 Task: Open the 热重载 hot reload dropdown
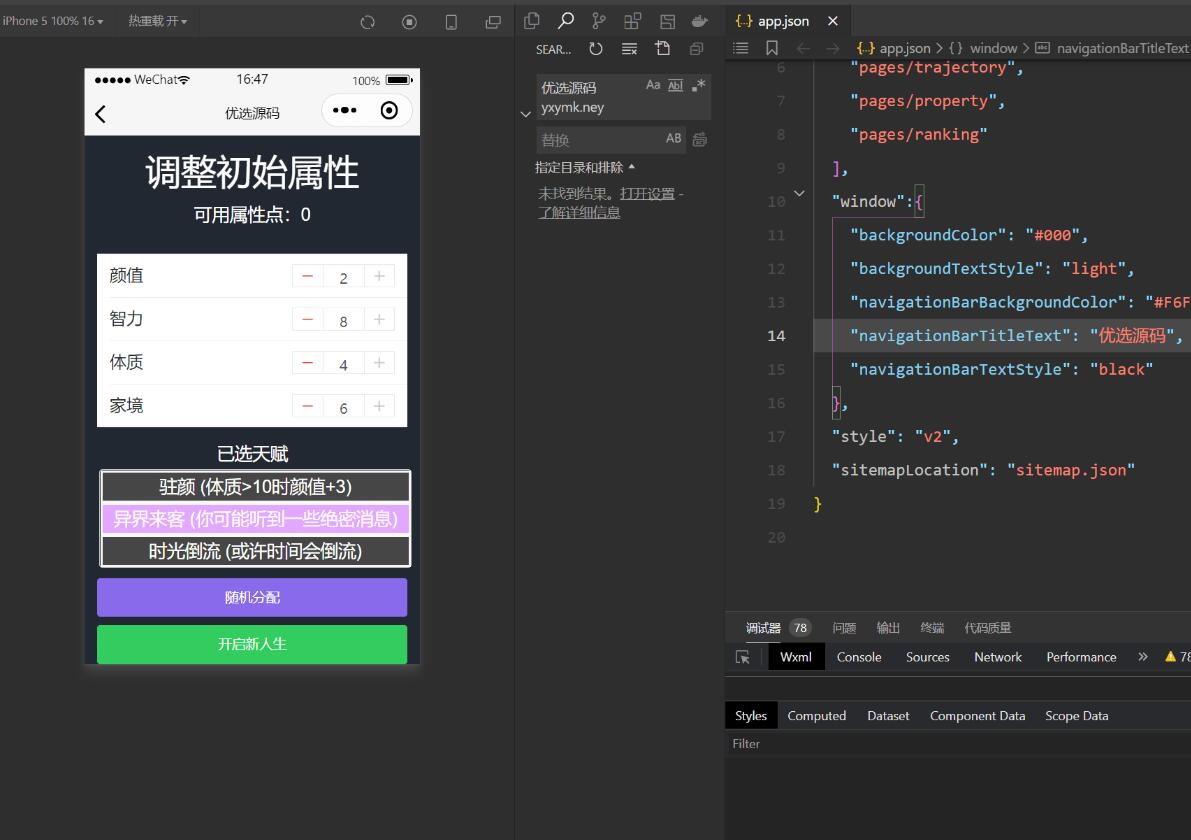(157, 21)
